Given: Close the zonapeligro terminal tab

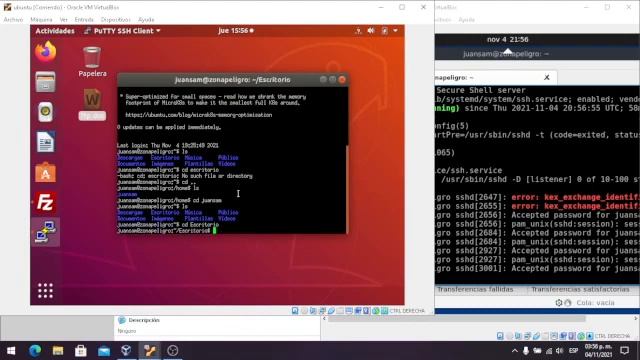Looking at the screenshot, I should (547, 78).
